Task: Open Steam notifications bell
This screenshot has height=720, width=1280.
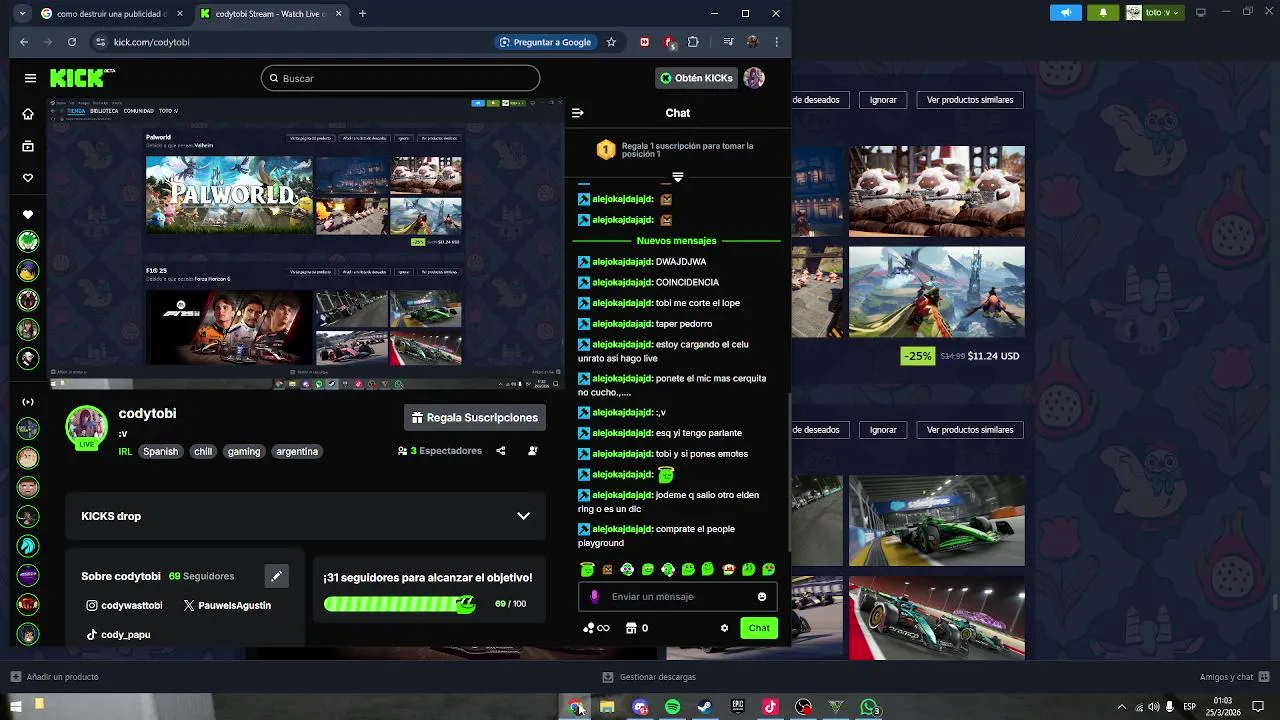Action: coord(1103,12)
